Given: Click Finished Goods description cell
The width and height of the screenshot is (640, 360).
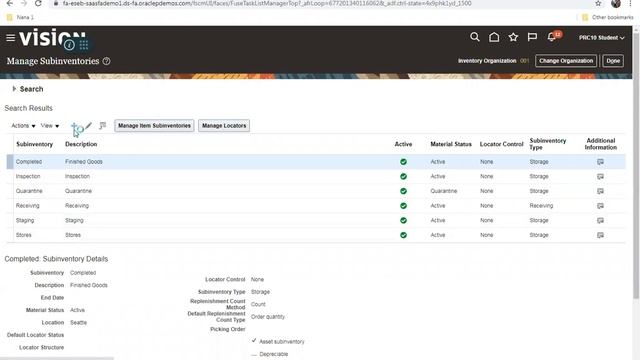Looking at the screenshot, I should pos(84,162).
